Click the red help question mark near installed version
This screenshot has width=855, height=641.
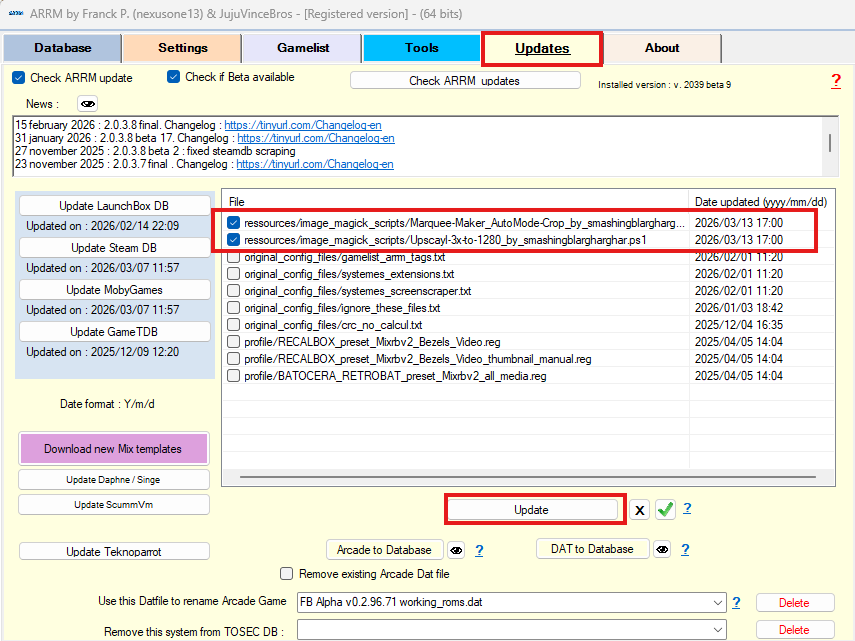(x=836, y=81)
